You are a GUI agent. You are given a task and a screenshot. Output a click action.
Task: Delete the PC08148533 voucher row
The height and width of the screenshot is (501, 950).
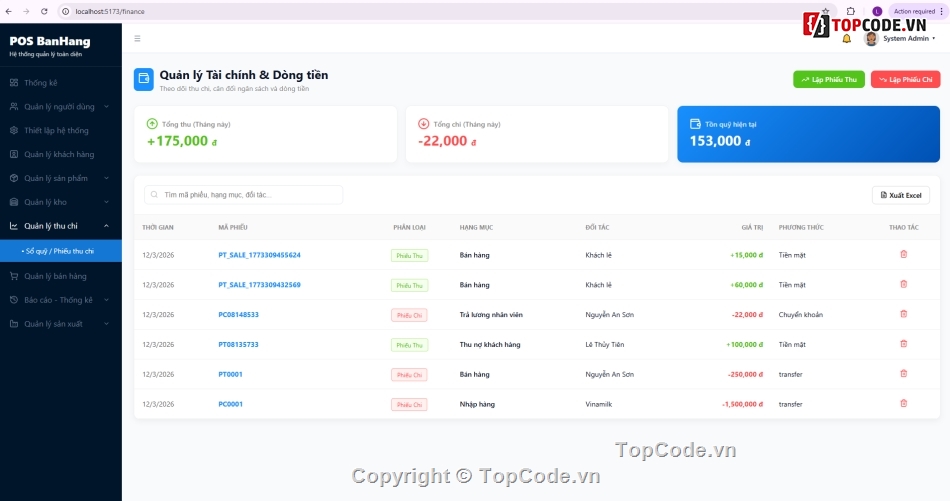pyautogui.click(x=903, y=314)
